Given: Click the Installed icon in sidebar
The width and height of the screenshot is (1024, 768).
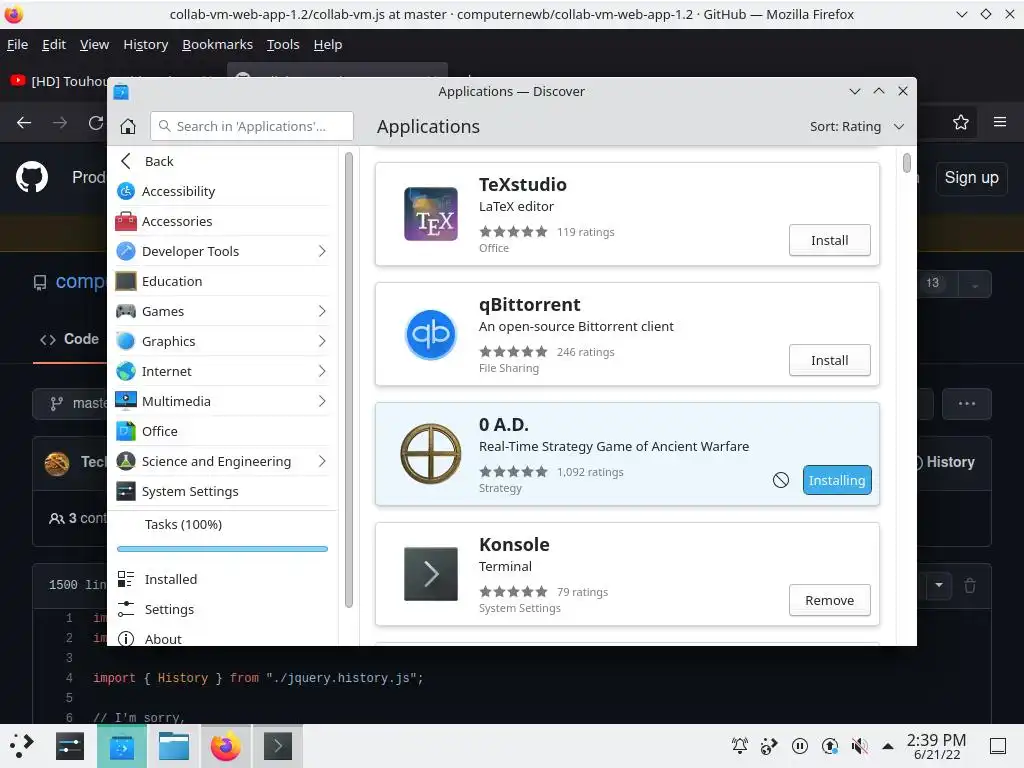Looking at the screenshot, I should click(x=125, y=579).
